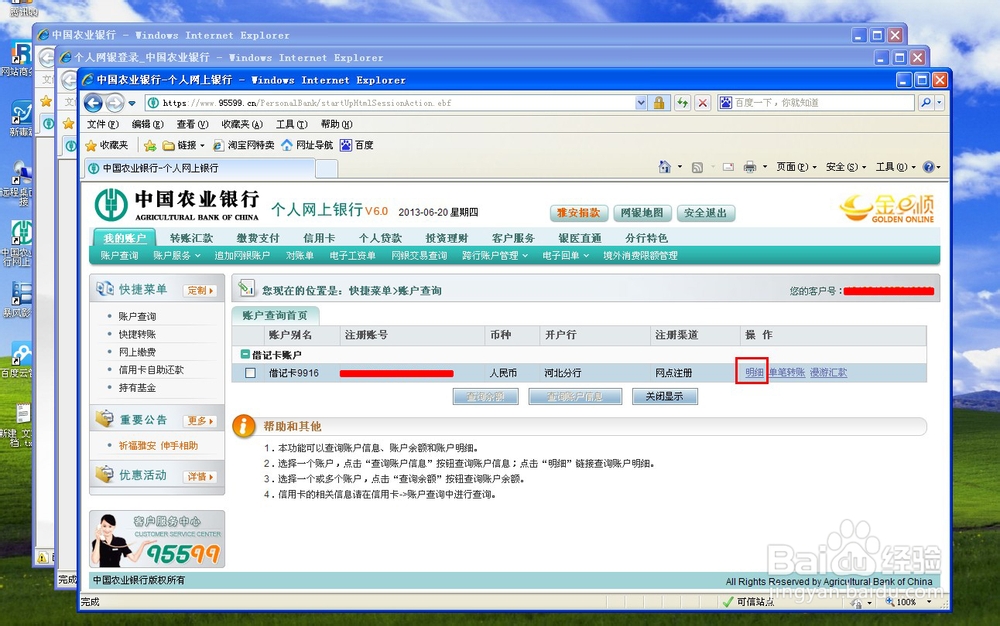Open the 帮助 menu
Viewport: 1000px width, 626px height.
(336, 124)
